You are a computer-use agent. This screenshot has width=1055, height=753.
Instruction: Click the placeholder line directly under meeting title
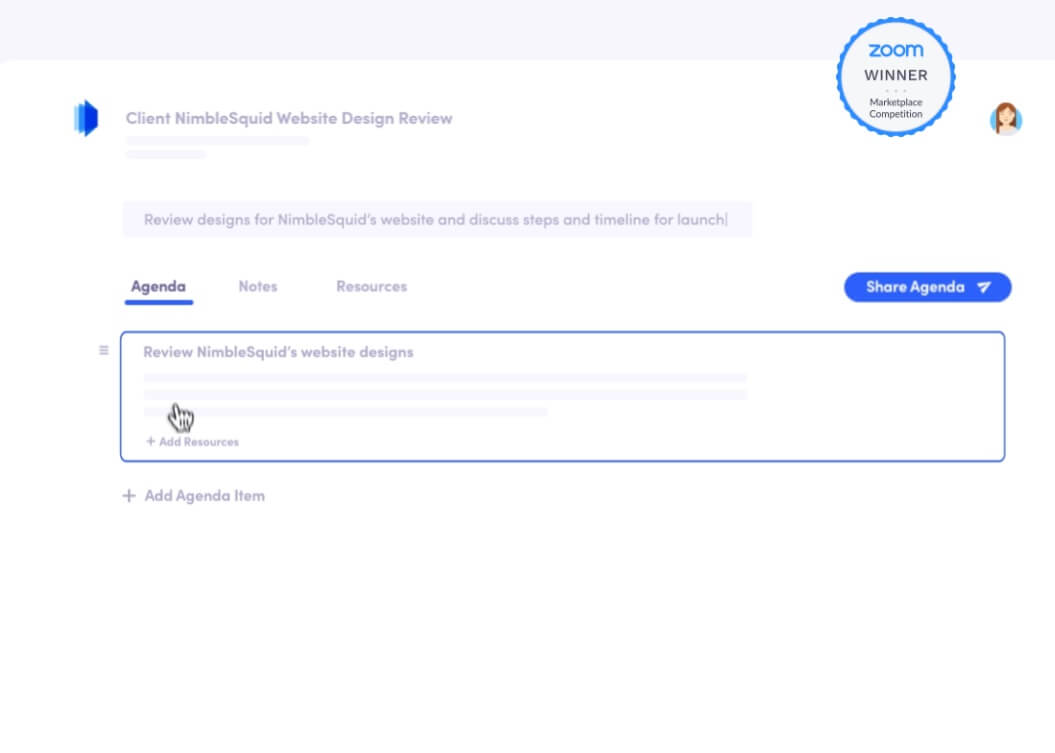tap(217, 141)
